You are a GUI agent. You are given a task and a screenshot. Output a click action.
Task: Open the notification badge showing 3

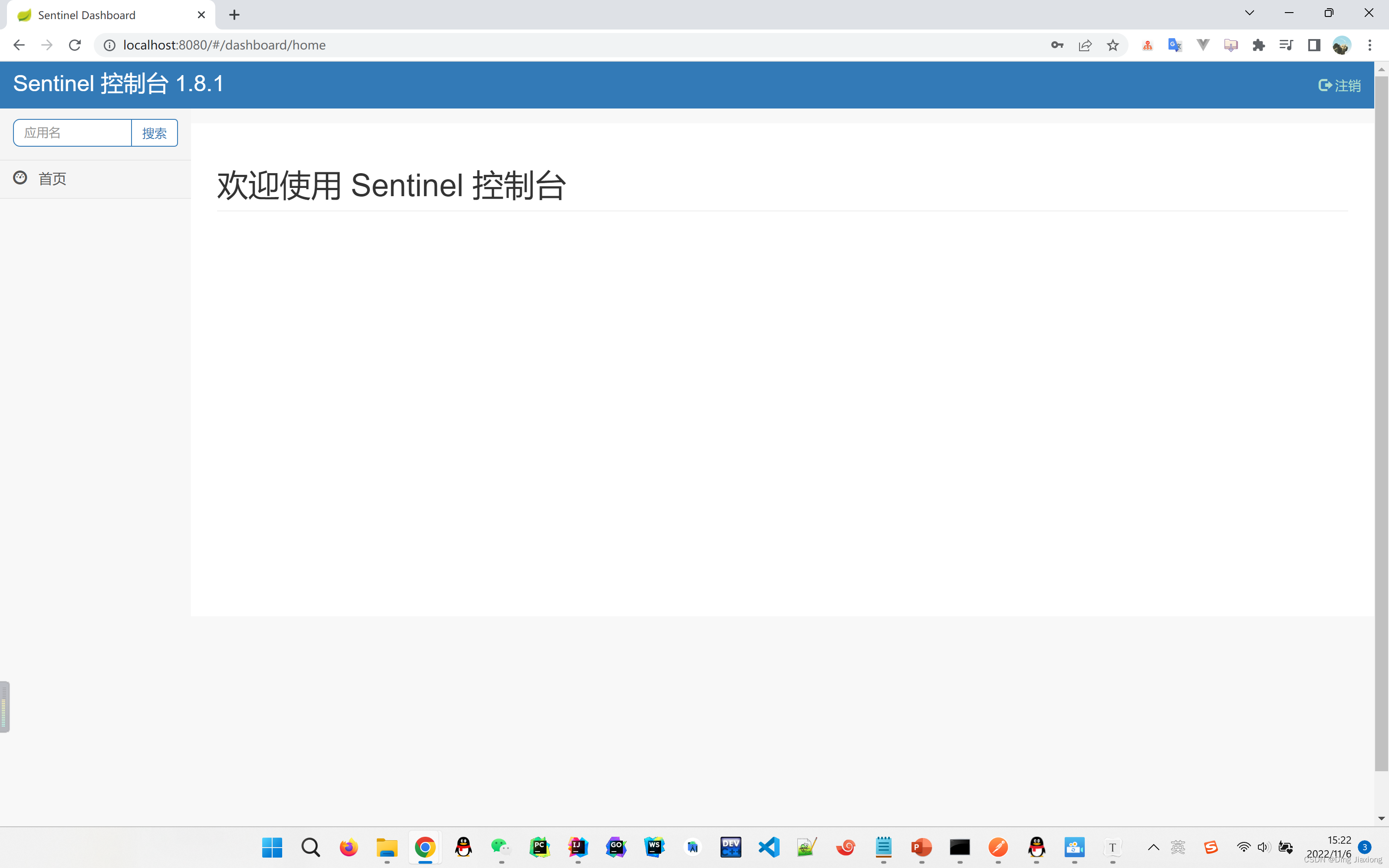tap(1365, 847)
